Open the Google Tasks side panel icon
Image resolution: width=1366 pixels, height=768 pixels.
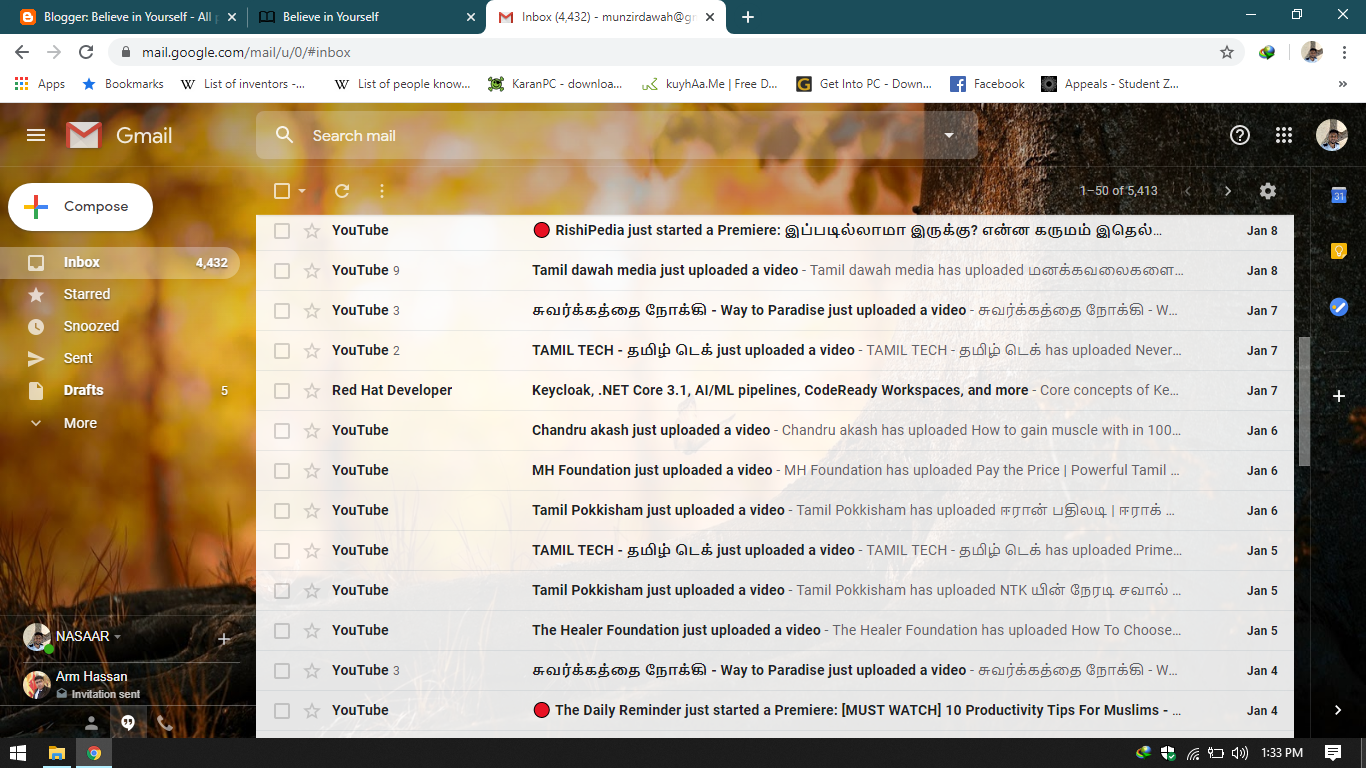1339,307
